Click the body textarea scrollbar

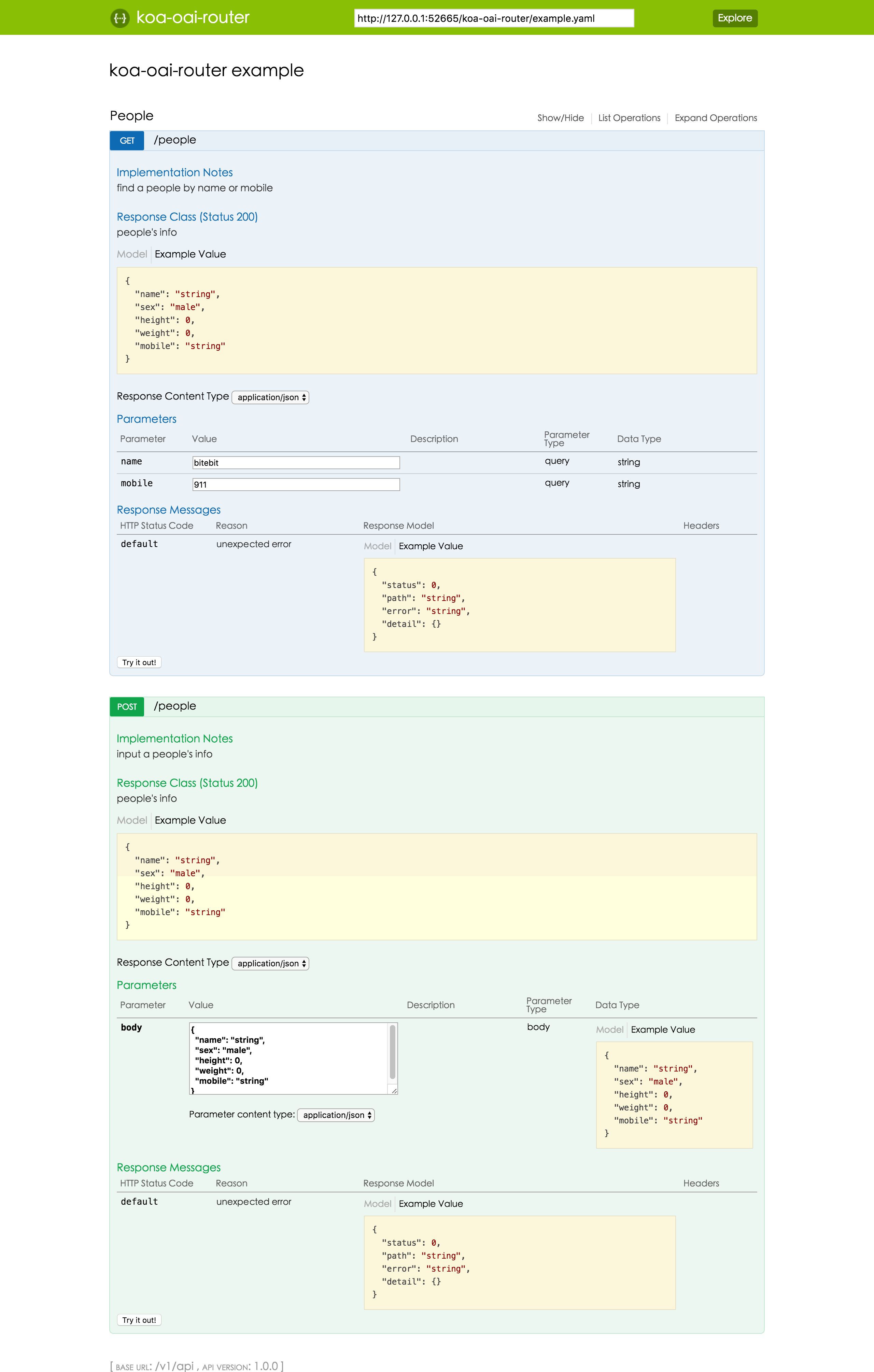coord(393,1052)
